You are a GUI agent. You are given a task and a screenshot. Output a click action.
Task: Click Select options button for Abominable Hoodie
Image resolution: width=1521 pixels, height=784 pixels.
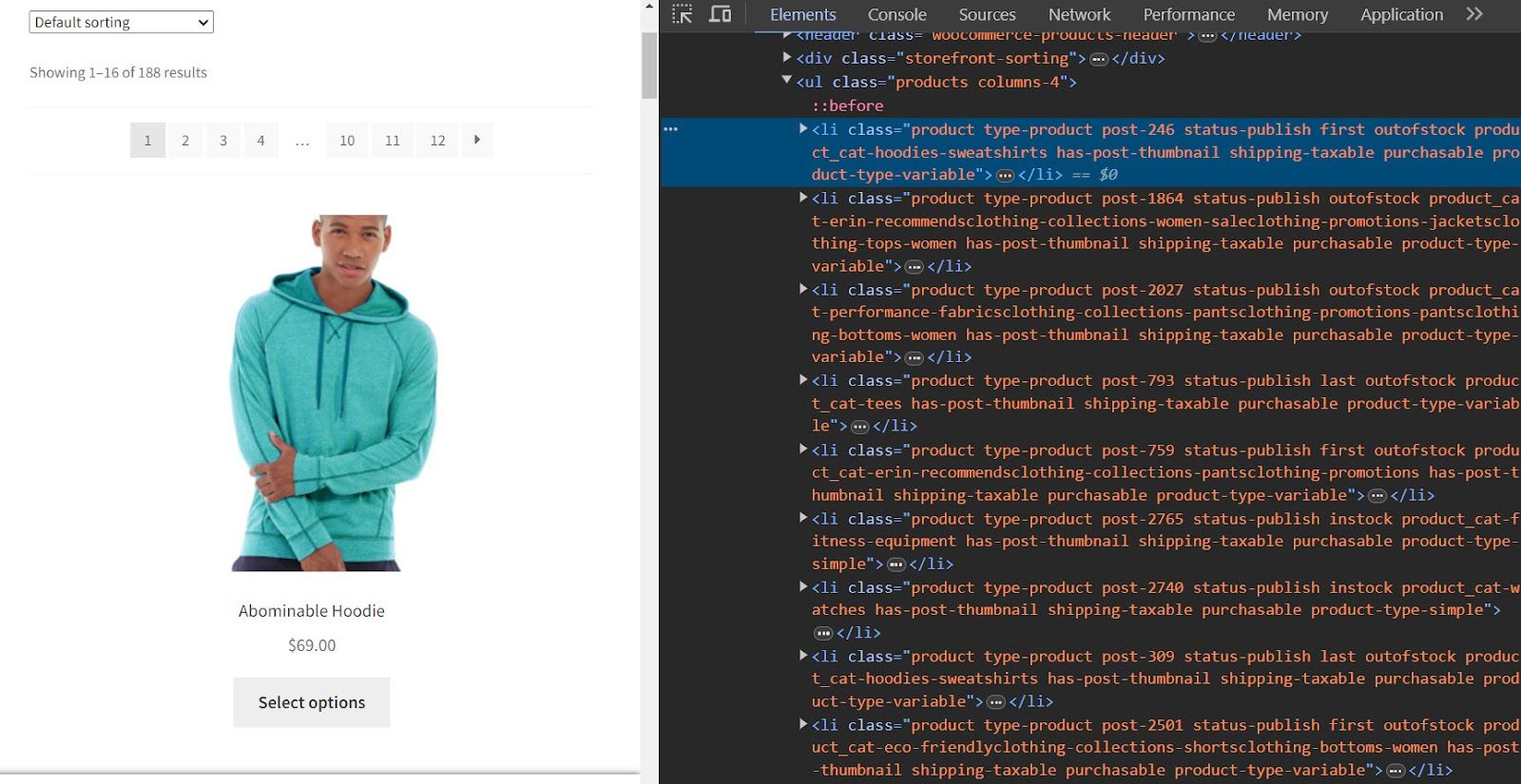(312, 702)
